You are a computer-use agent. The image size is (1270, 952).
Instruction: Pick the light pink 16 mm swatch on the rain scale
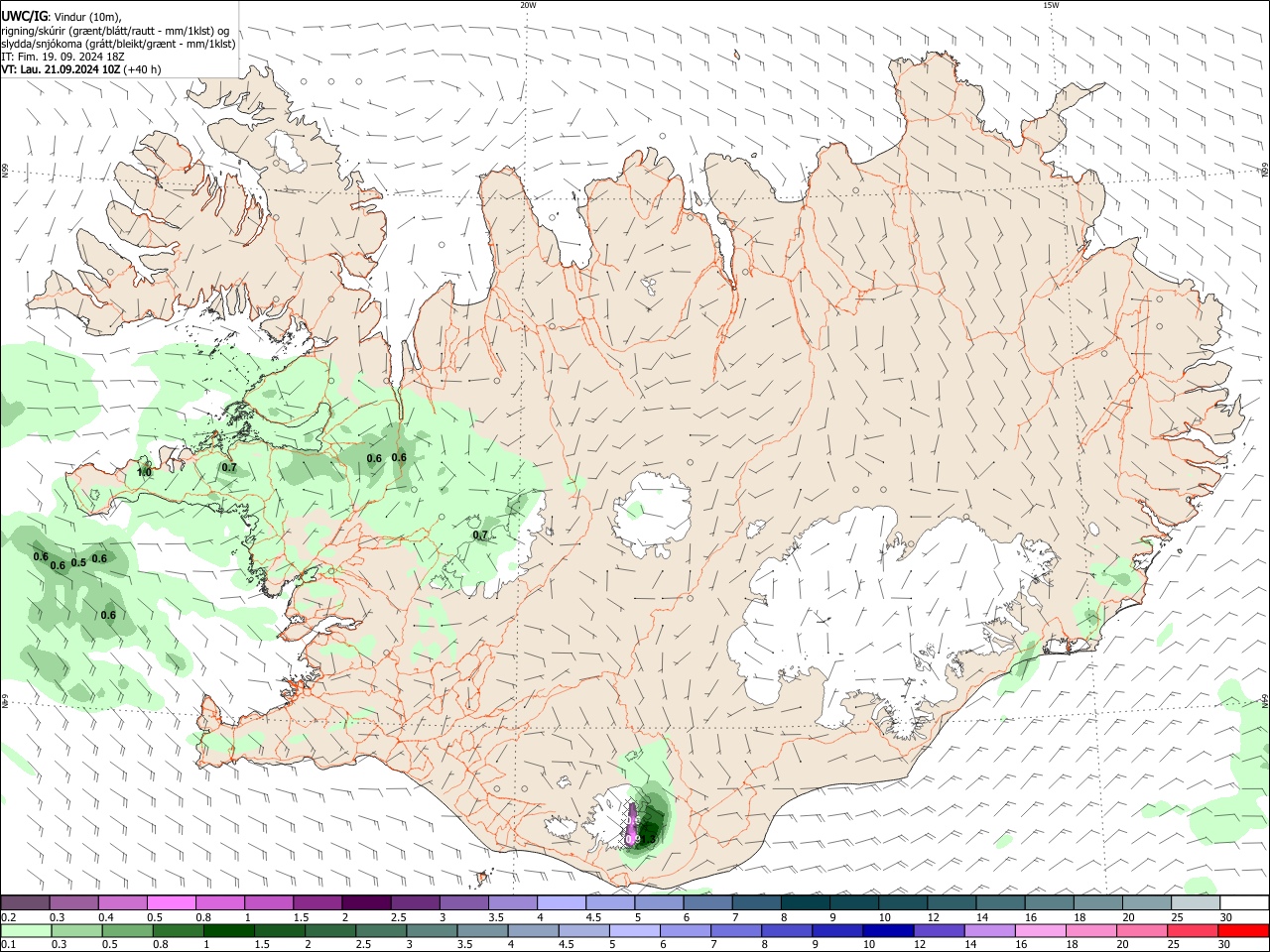pos(1040,930)
